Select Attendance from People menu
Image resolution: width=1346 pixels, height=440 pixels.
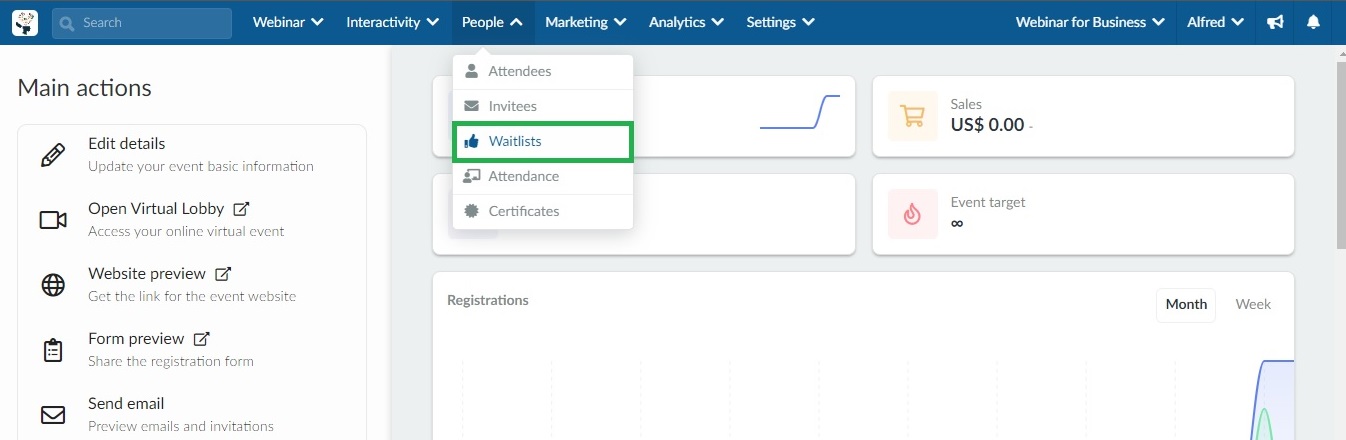click(543, 176)
